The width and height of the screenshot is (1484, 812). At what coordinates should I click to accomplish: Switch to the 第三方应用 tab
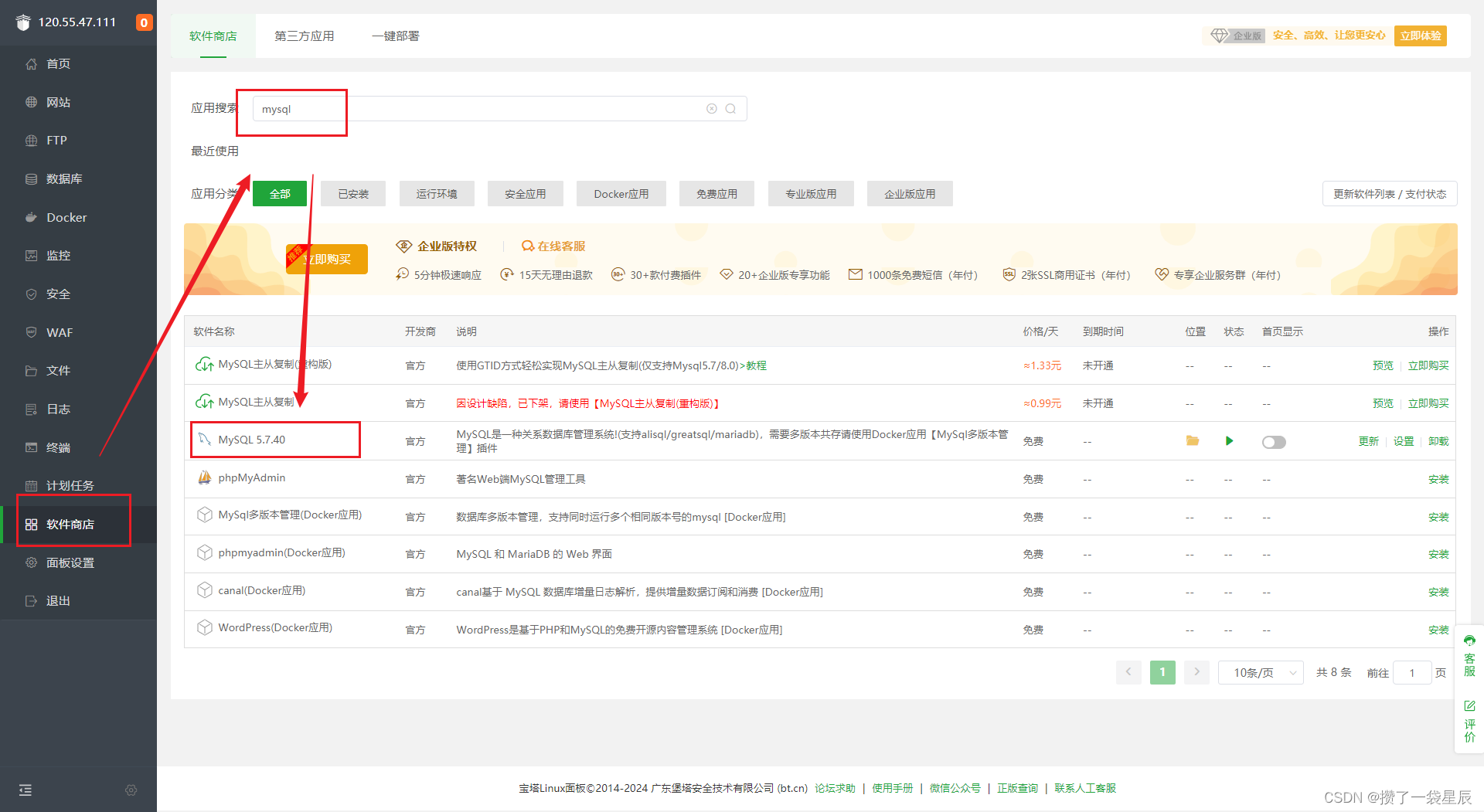(305, 36)
